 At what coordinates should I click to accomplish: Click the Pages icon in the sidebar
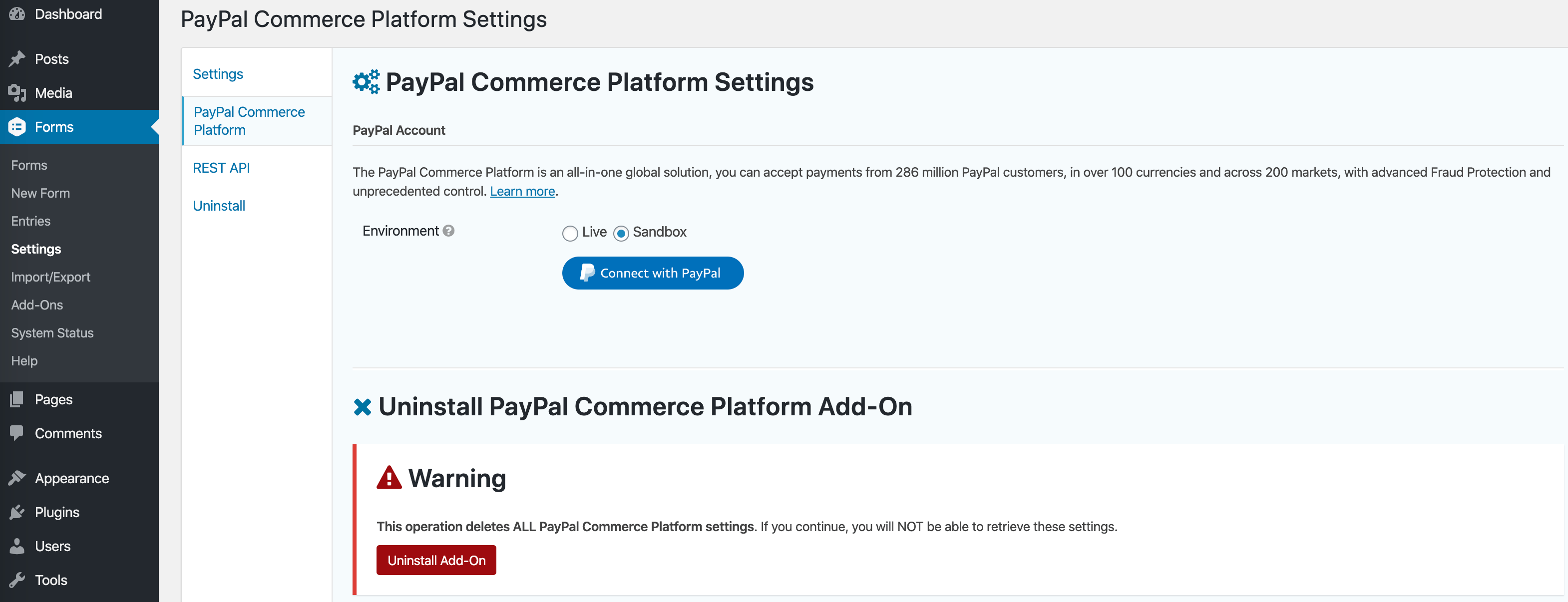(x=17, y=399)
